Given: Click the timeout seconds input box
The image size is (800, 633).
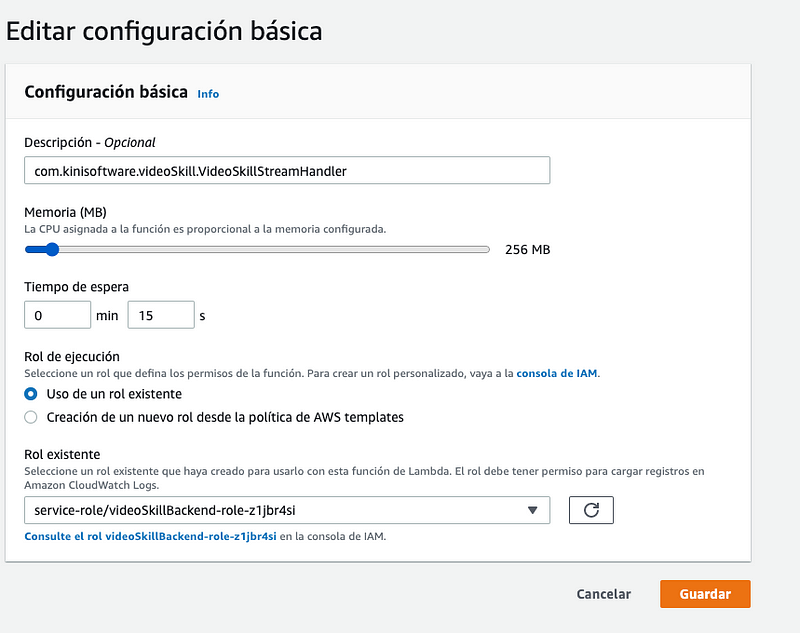Looking at the screenshot, I should point(161,315).
